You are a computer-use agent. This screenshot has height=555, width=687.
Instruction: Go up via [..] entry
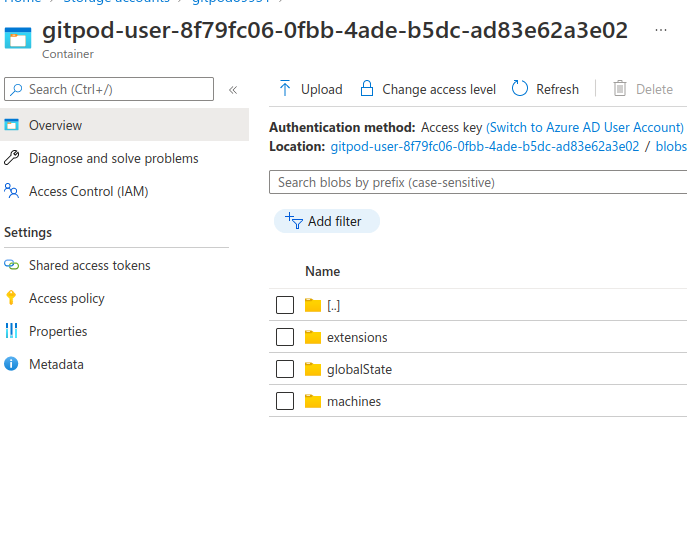tap(333, 306)
